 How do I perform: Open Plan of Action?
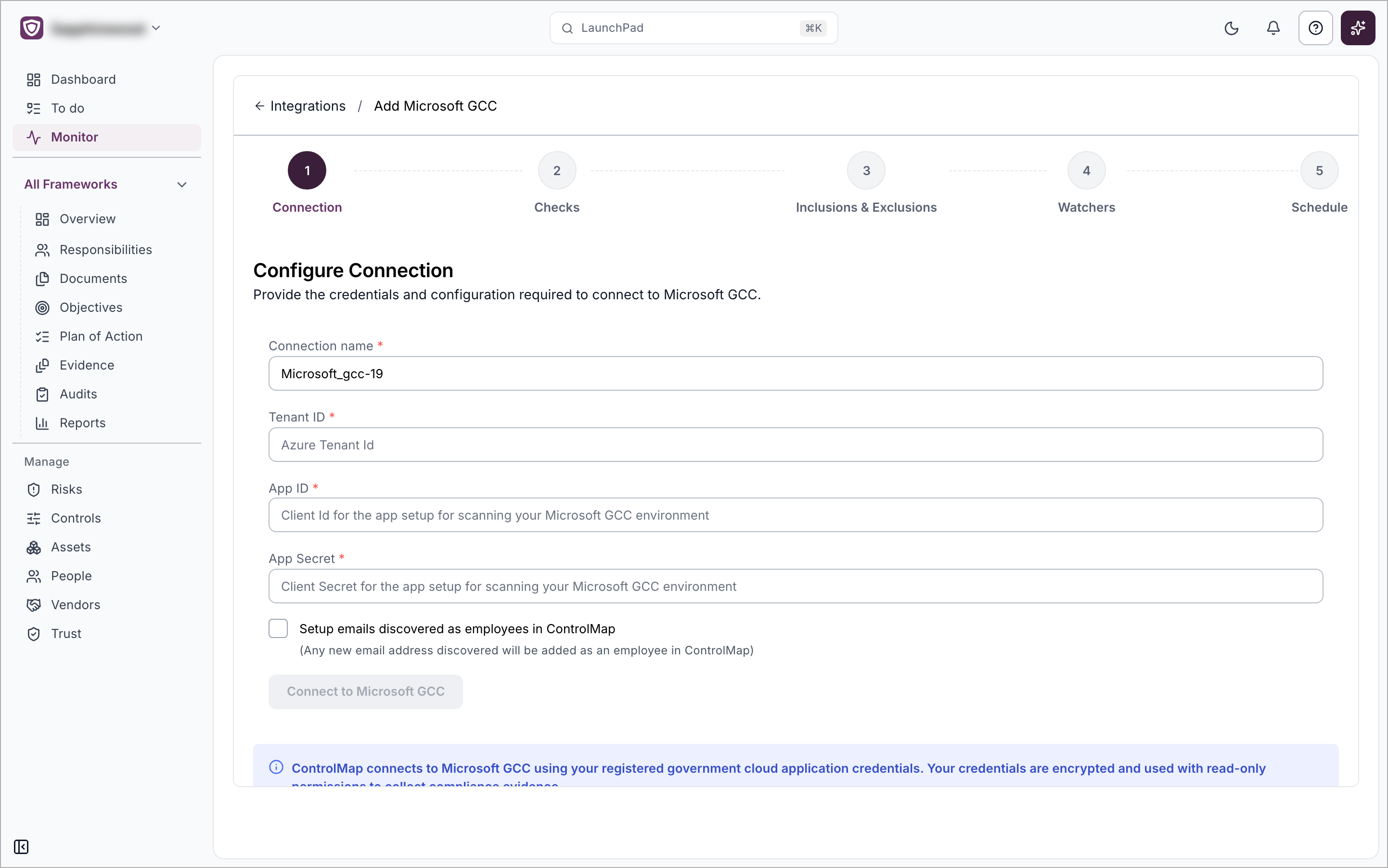110,336
